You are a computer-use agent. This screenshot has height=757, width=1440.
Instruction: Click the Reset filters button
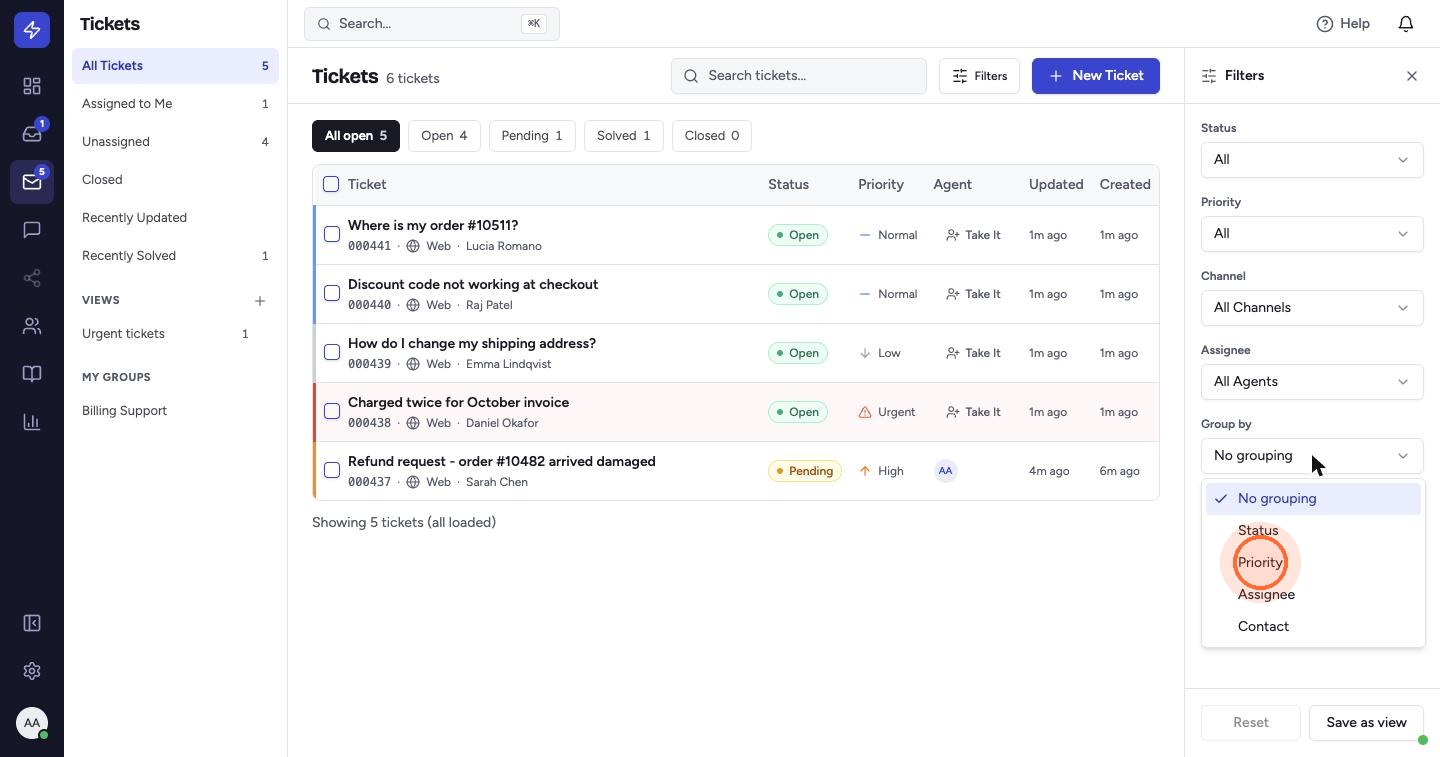[x=1251, y=723]
